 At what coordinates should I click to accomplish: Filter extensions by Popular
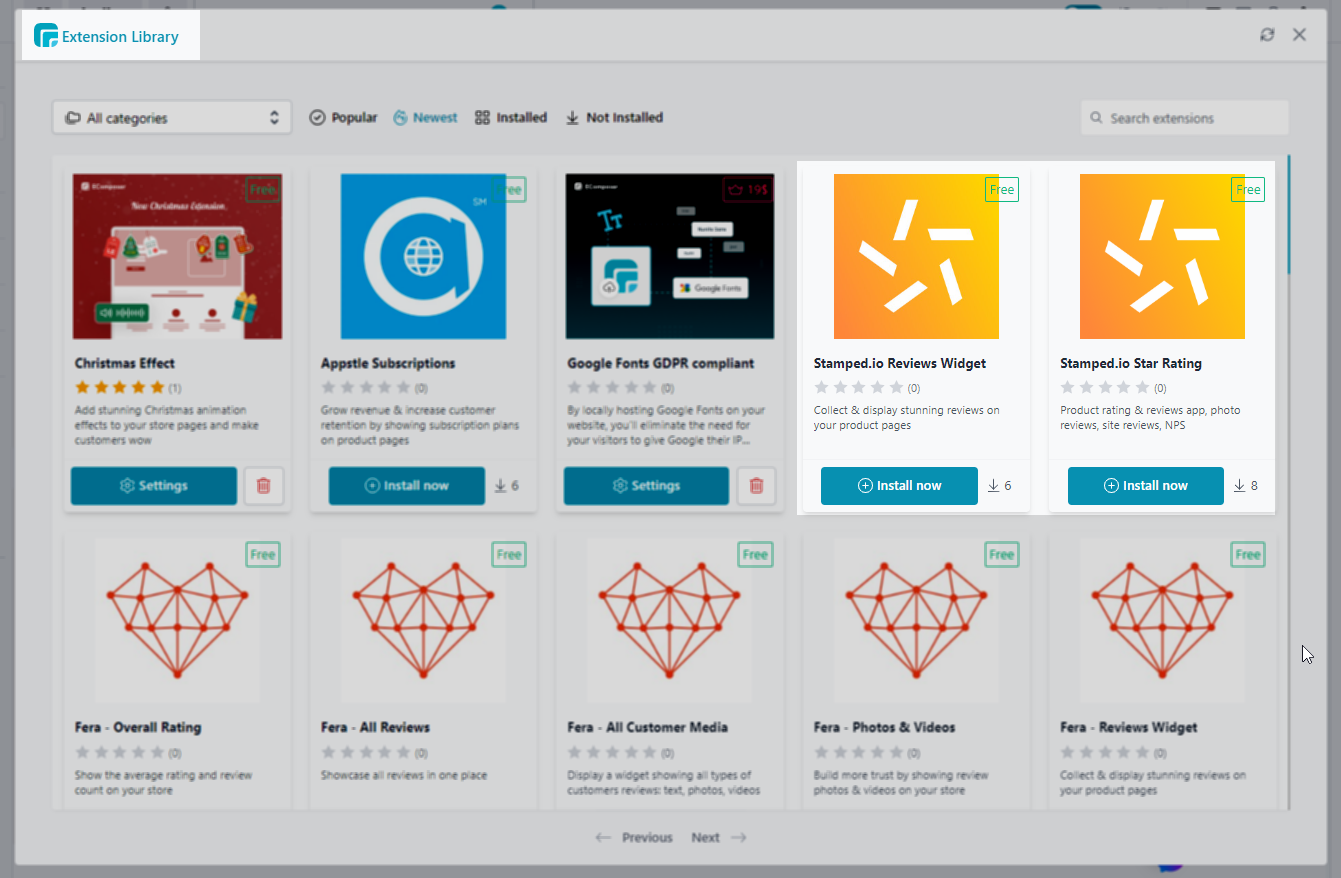pos(343,117)
